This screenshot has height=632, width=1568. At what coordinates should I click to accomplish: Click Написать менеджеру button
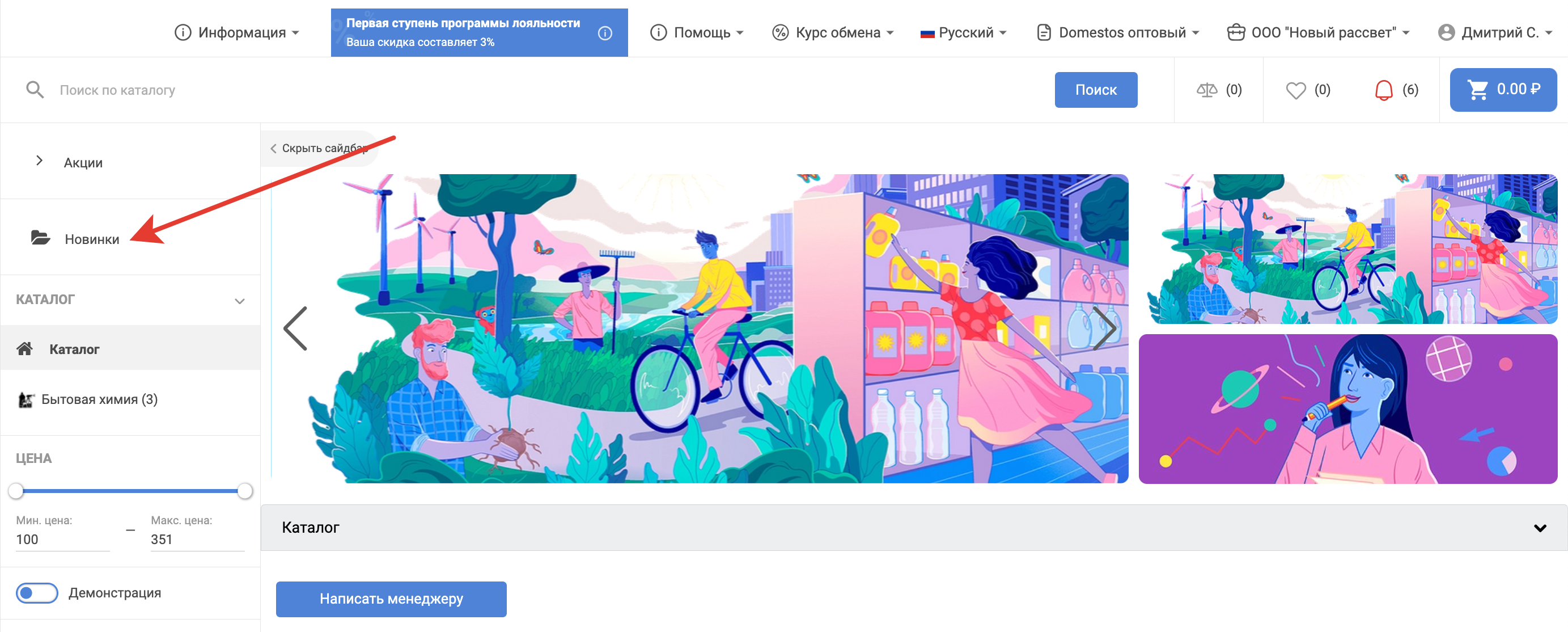click(x=391, y=599)
